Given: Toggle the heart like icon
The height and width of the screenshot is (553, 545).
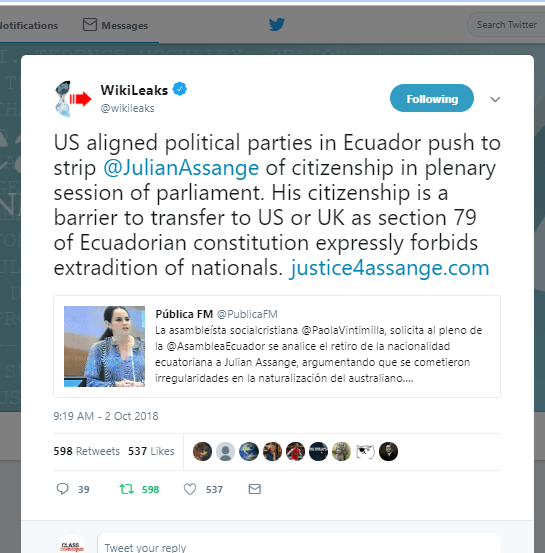Looking at the screenshot, I should point(190,489).
